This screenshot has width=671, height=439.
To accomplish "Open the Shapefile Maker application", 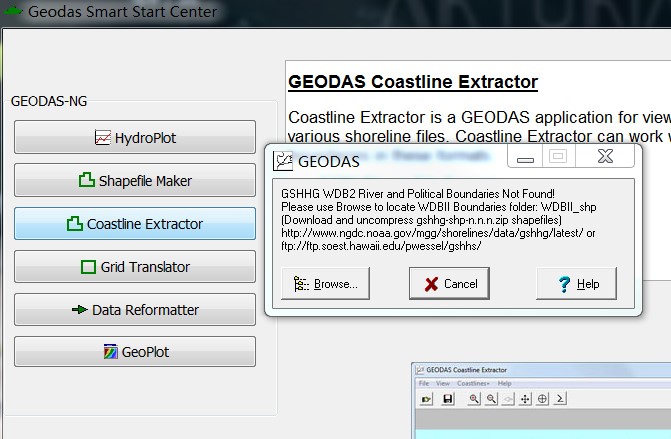I will (135, 180).
